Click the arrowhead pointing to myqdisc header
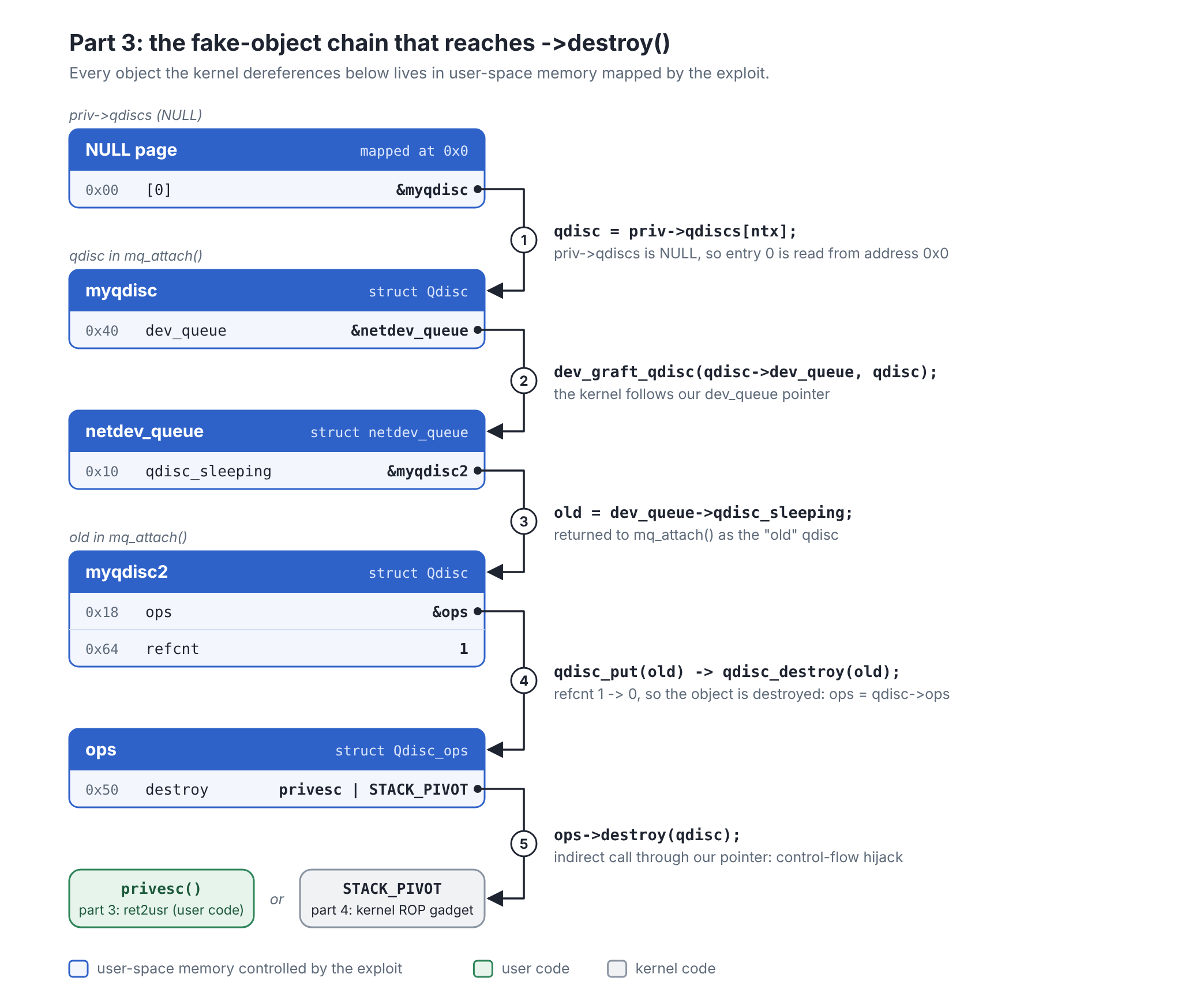 495,291
